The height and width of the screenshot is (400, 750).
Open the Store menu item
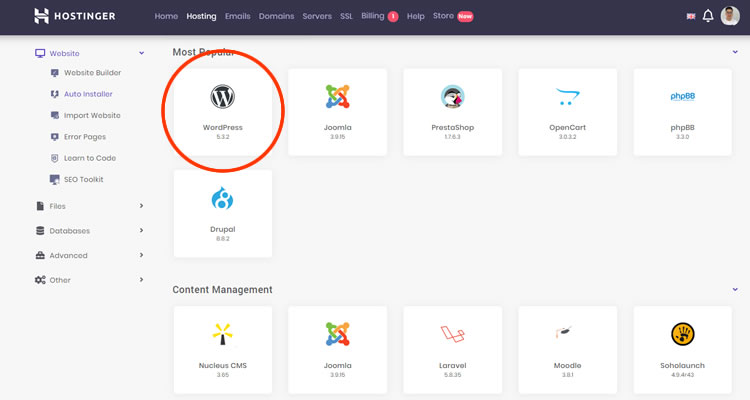[x=443, y=16]
